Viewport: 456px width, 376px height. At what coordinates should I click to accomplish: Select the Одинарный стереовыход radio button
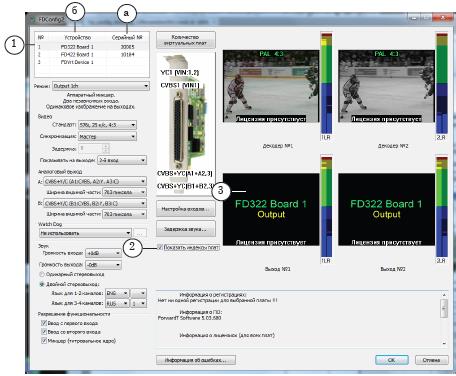[42, 274]
